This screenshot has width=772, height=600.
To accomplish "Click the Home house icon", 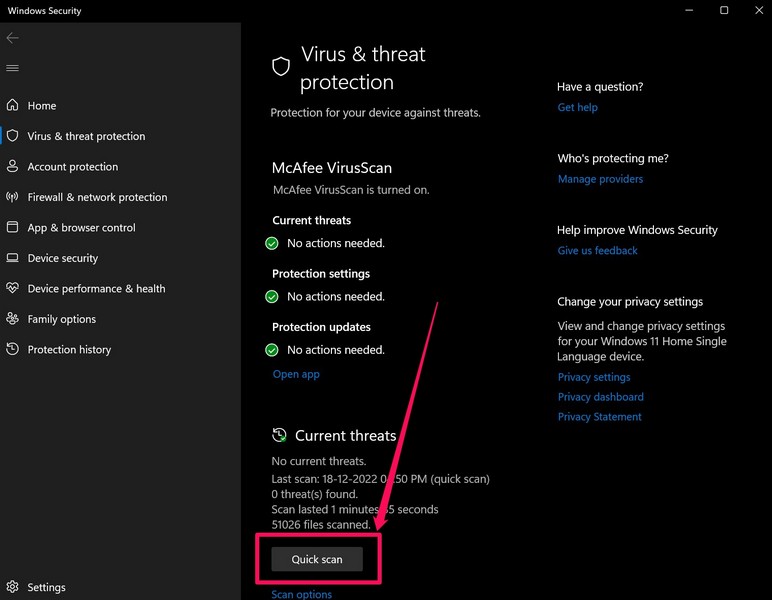I will [12, 105].
